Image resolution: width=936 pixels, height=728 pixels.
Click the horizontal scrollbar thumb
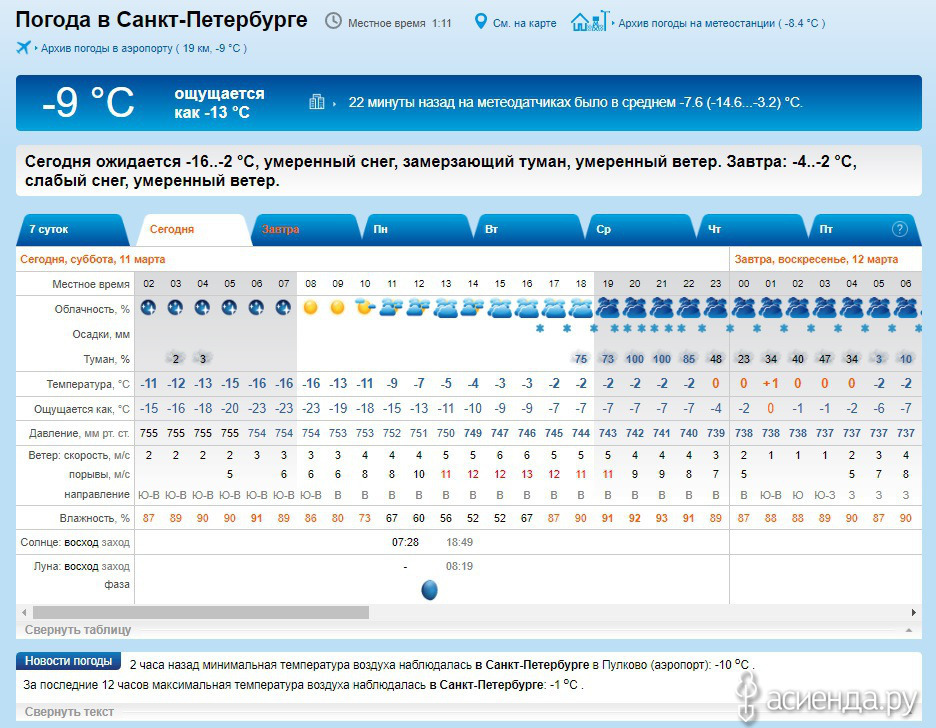tap(201, 612)
